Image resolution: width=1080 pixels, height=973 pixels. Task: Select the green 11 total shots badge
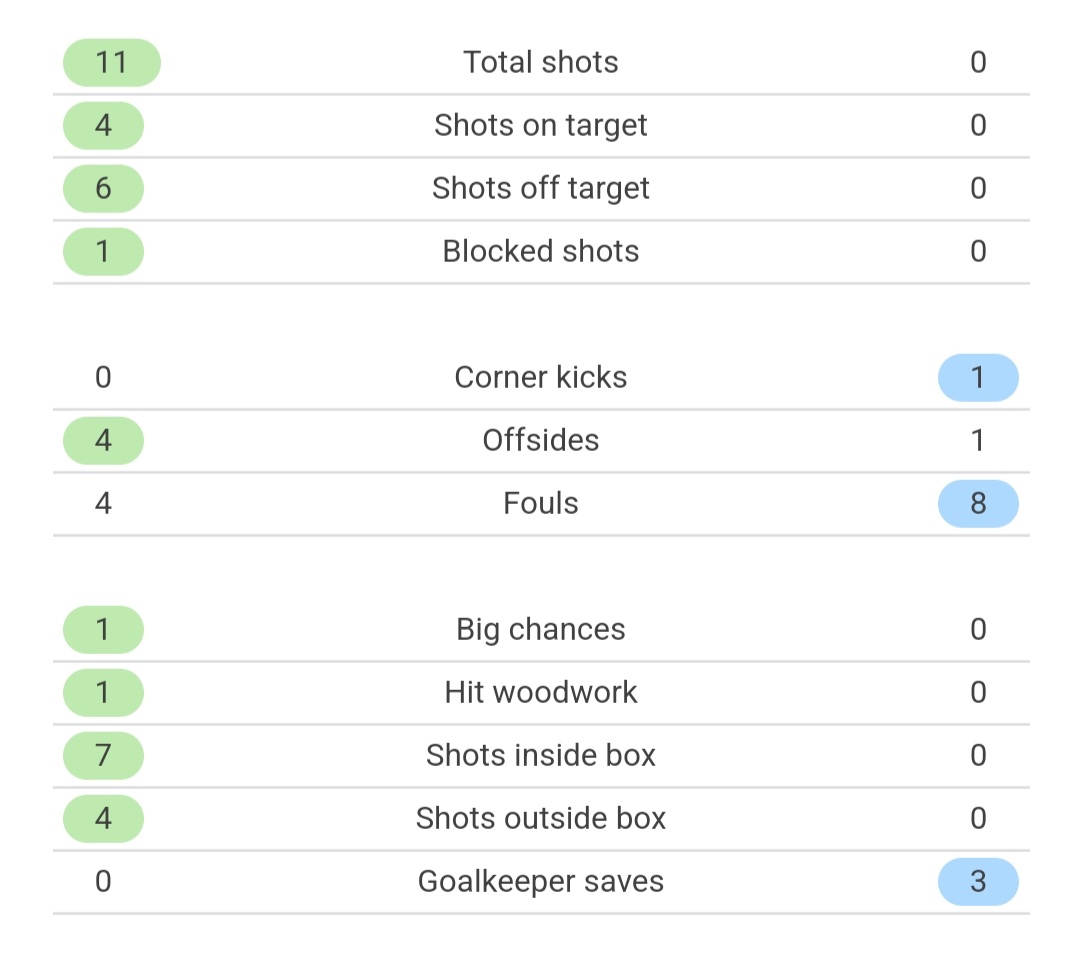tap(112, 63)
